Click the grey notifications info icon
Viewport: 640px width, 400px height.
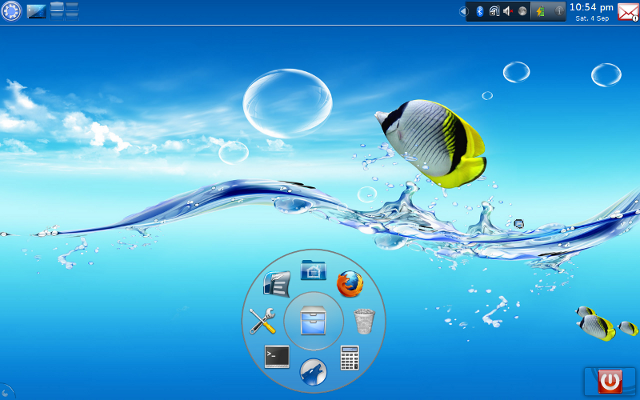point(559,11)
